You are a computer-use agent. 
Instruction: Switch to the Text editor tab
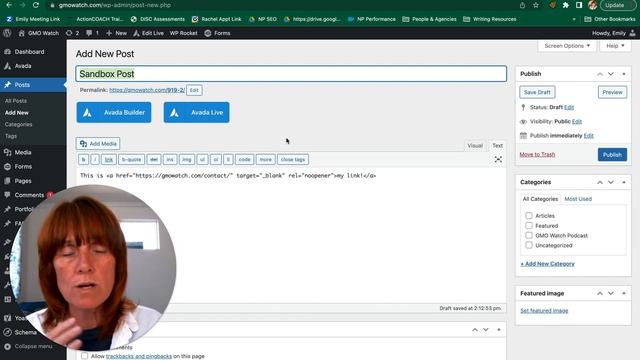tap(498, 146)
